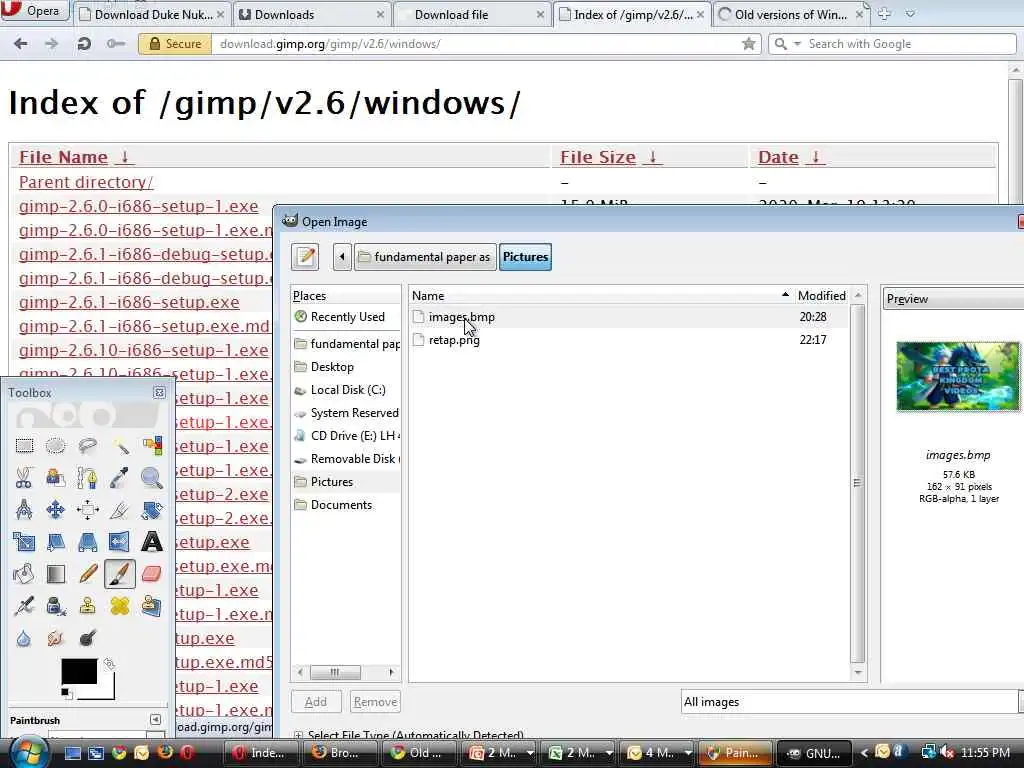
Task: Select the Perspective Clone tool
Action: coord(152,606)
